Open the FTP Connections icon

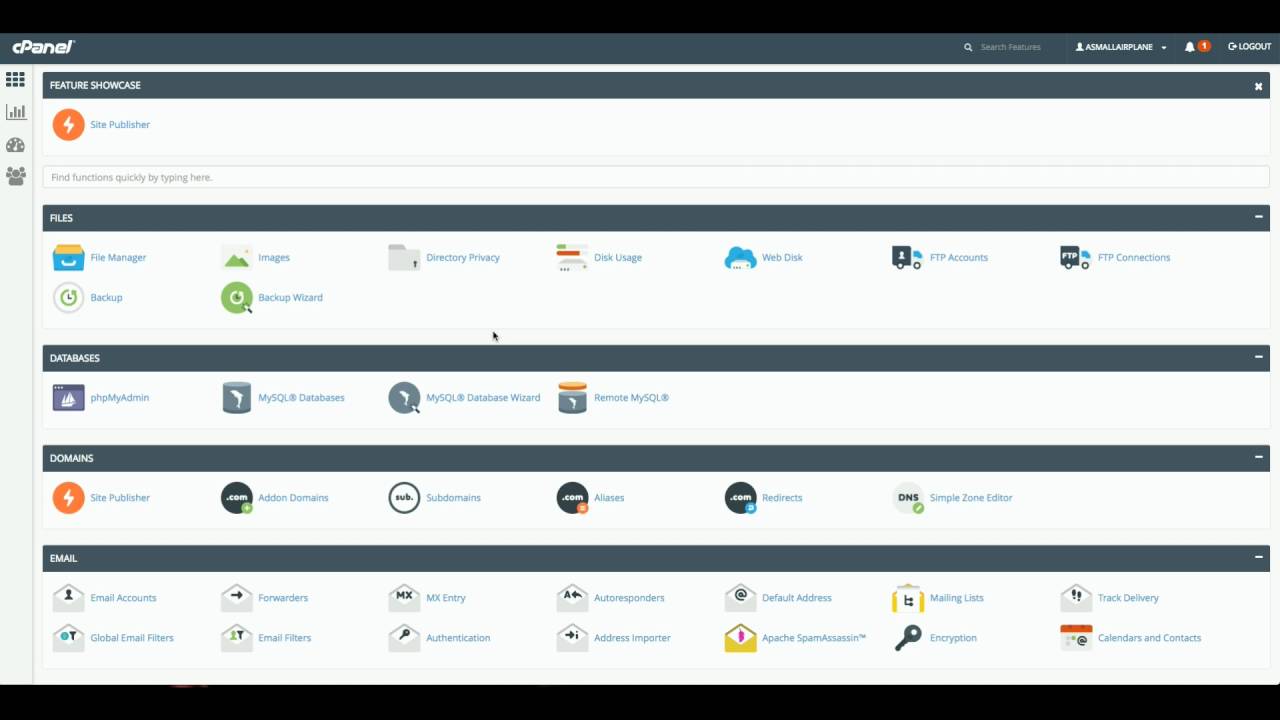1076,257
